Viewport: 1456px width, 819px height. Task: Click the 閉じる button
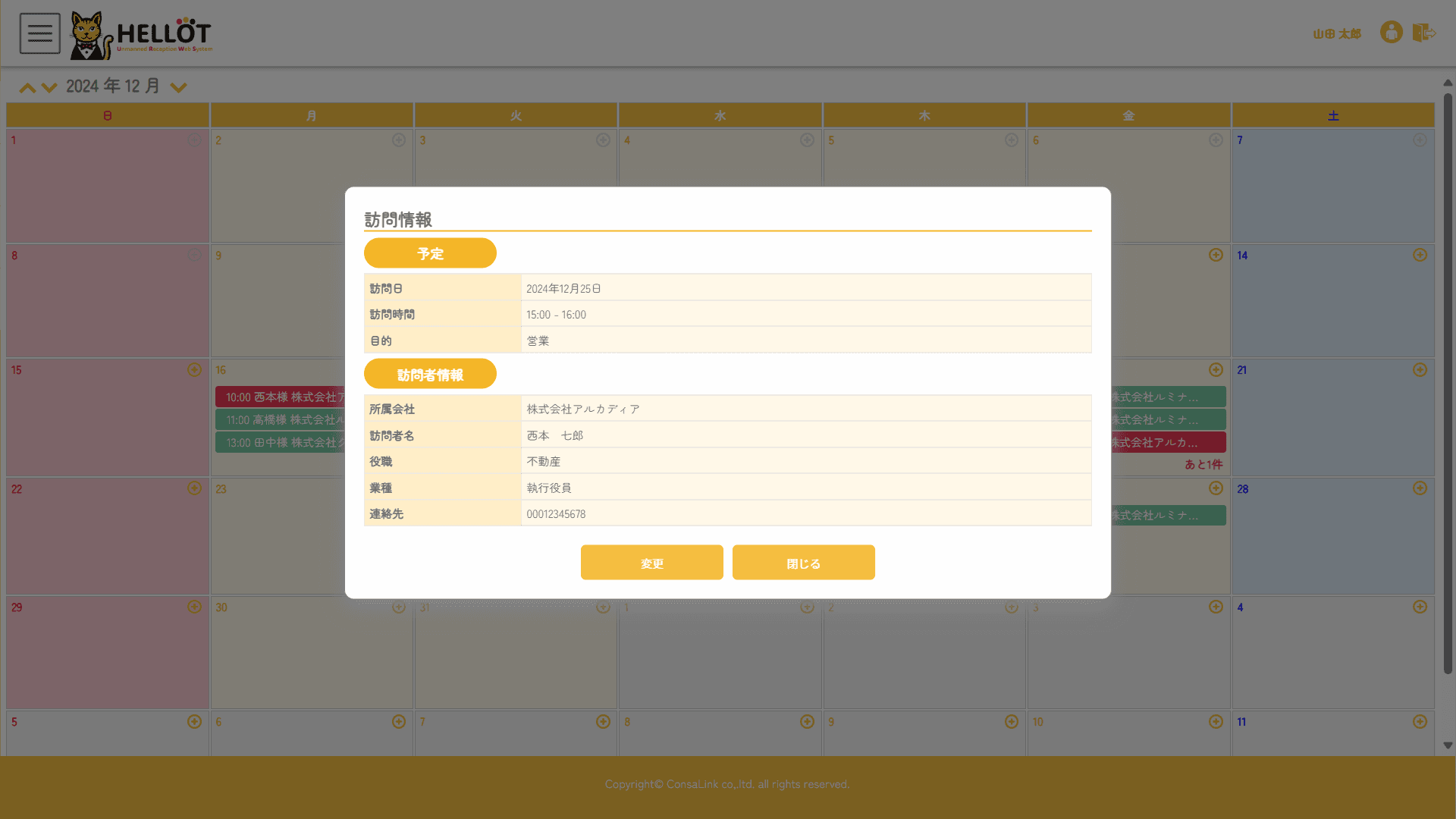[x=803, y=563]
